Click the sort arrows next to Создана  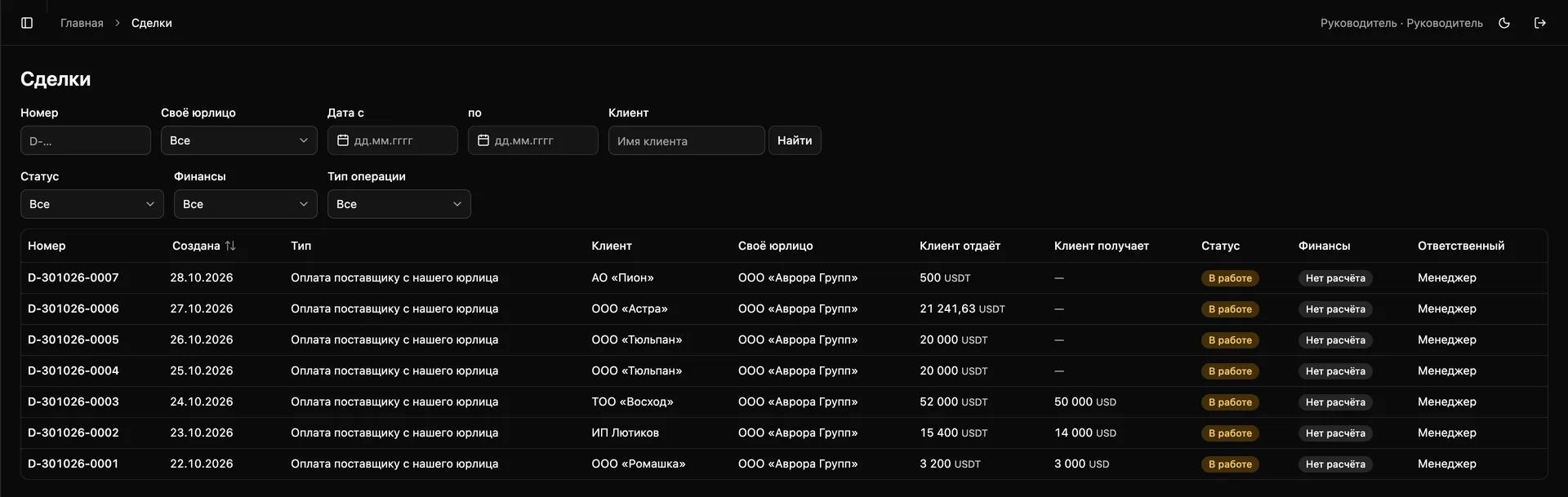click(230, 246)
